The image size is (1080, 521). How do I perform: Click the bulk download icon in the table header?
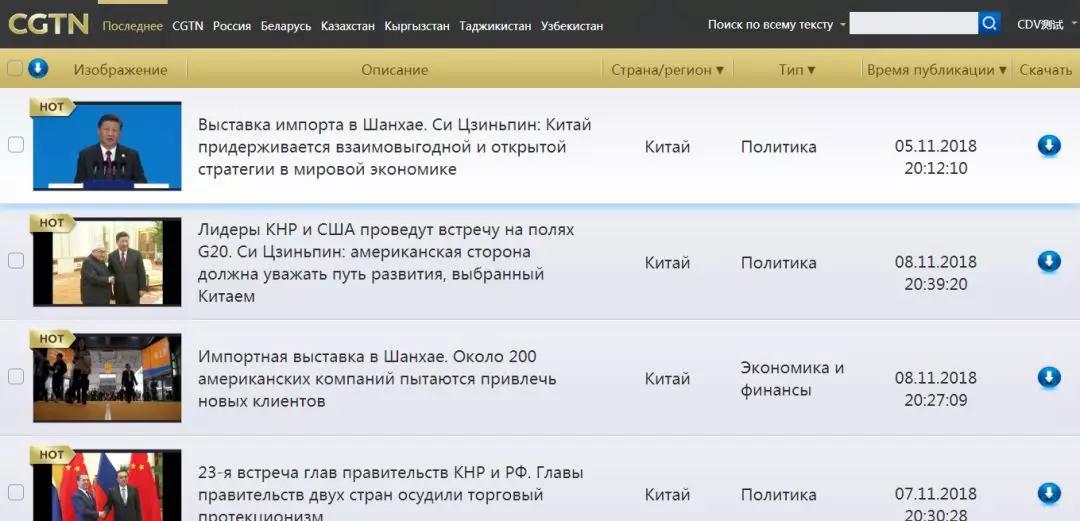(x=38, y=68)
